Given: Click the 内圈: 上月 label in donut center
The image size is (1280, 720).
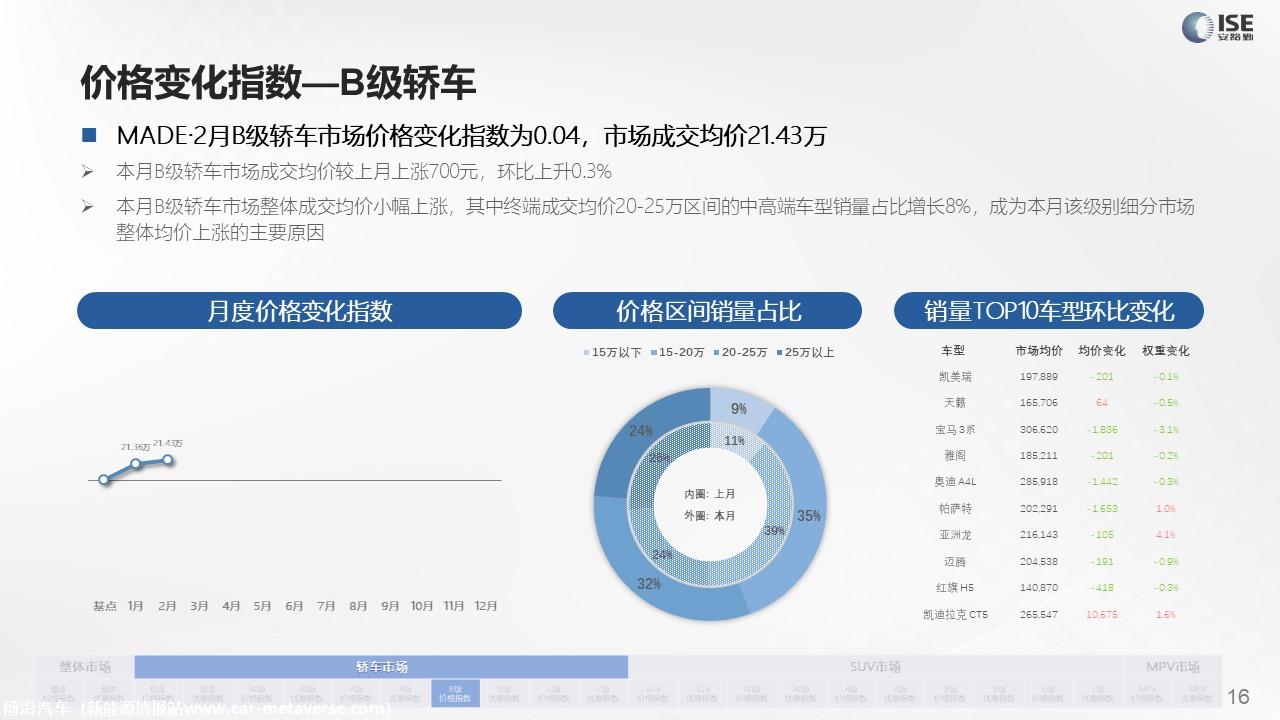Looking at the screenshot, I should (709, 494).
